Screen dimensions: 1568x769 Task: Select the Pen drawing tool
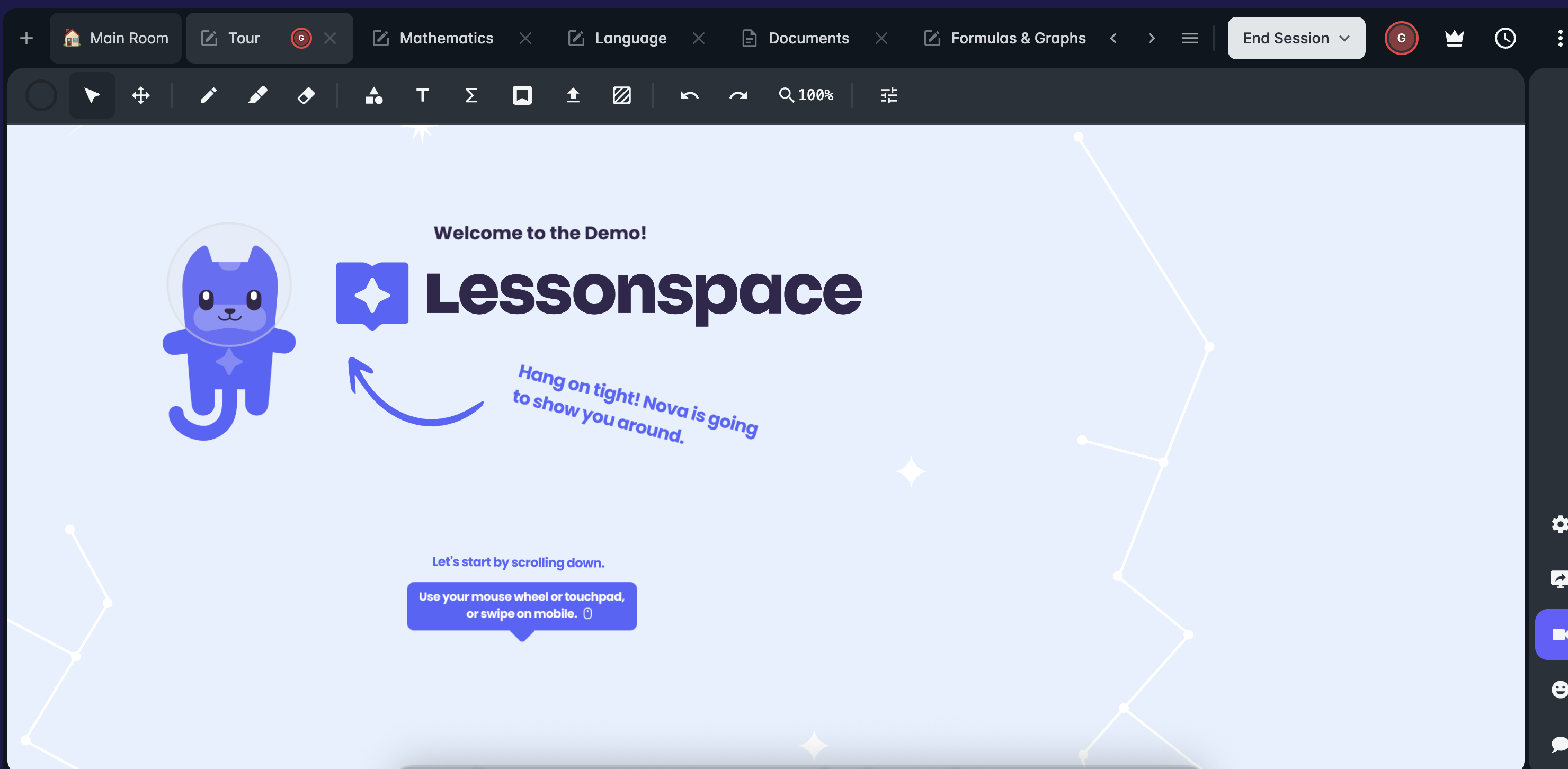[209, 95]
